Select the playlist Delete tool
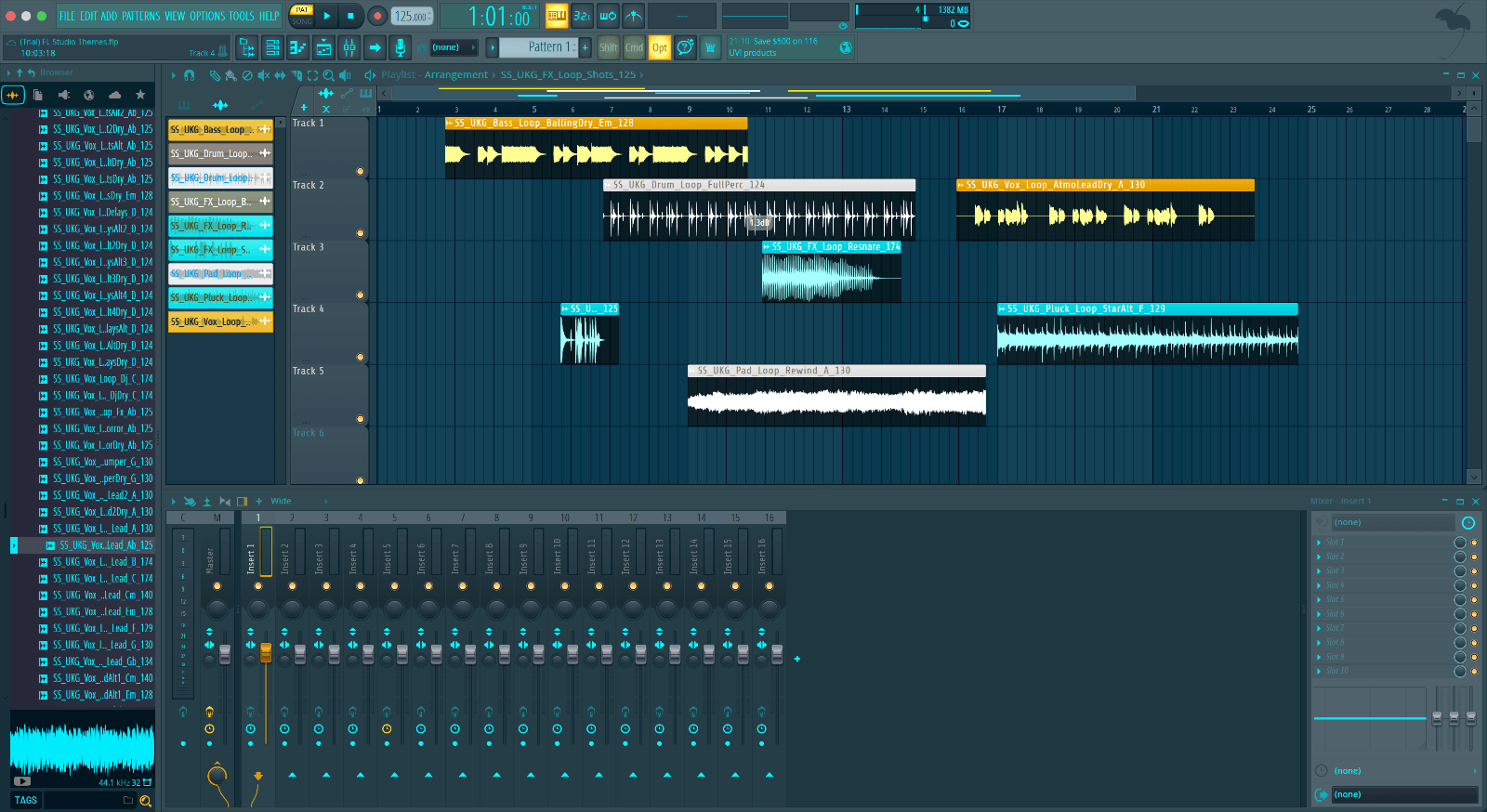This screenshot has height=812, width=1487. (247, 75)
